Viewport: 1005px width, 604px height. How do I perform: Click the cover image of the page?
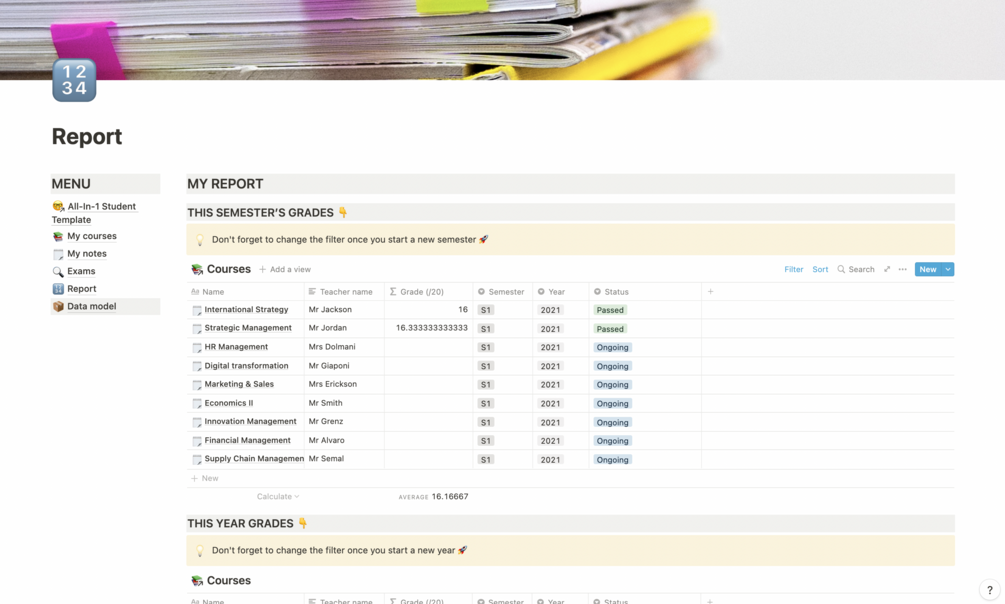click(x=502, y=40)
